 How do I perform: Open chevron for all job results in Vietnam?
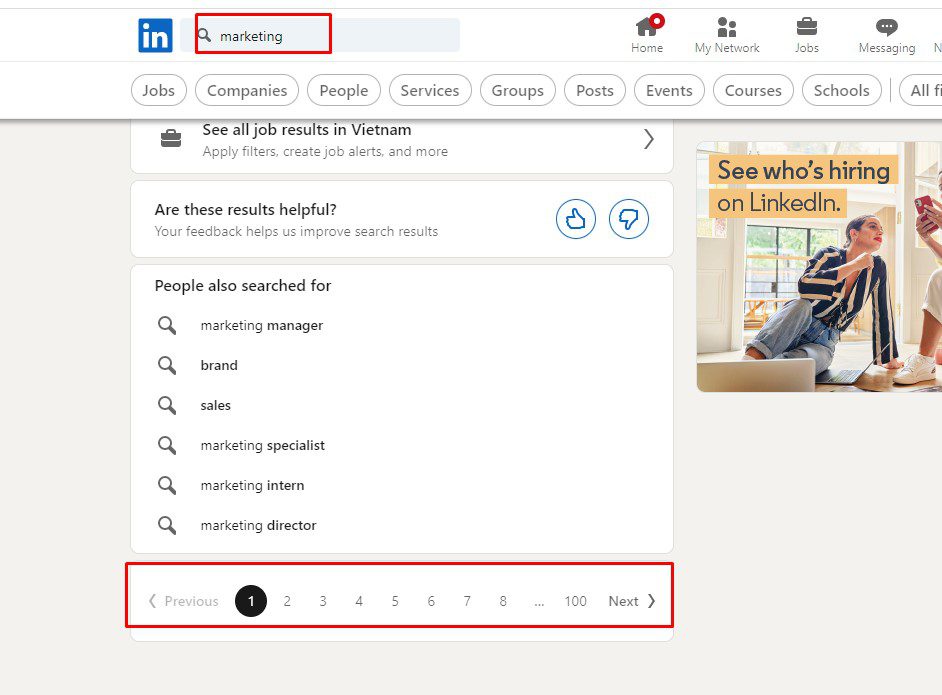point(648,139)
